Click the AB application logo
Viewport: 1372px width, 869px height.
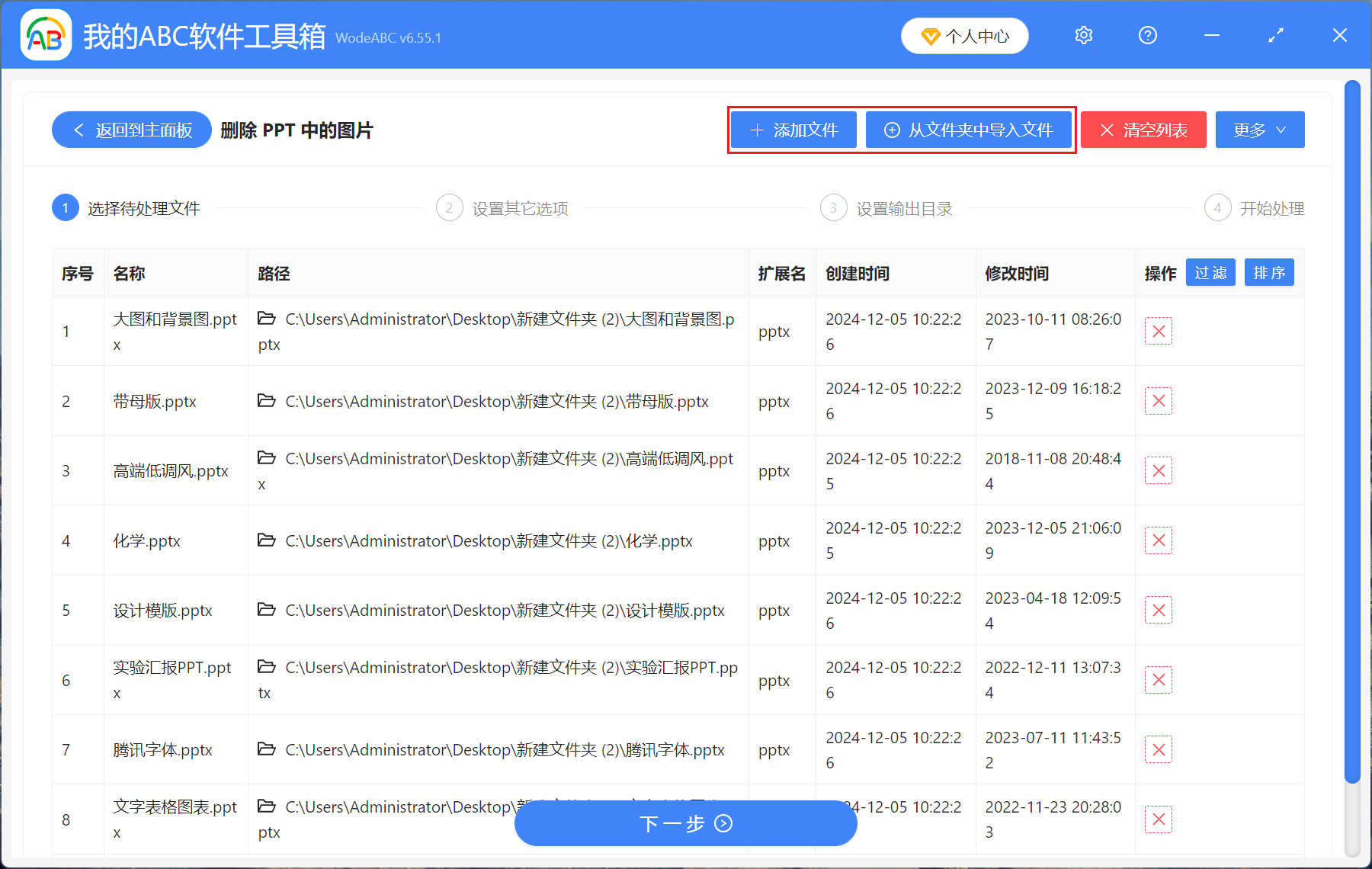tap(46, 35)
